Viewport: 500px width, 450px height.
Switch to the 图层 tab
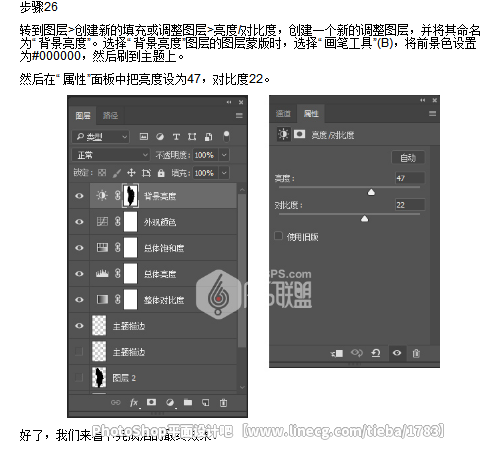83,116
